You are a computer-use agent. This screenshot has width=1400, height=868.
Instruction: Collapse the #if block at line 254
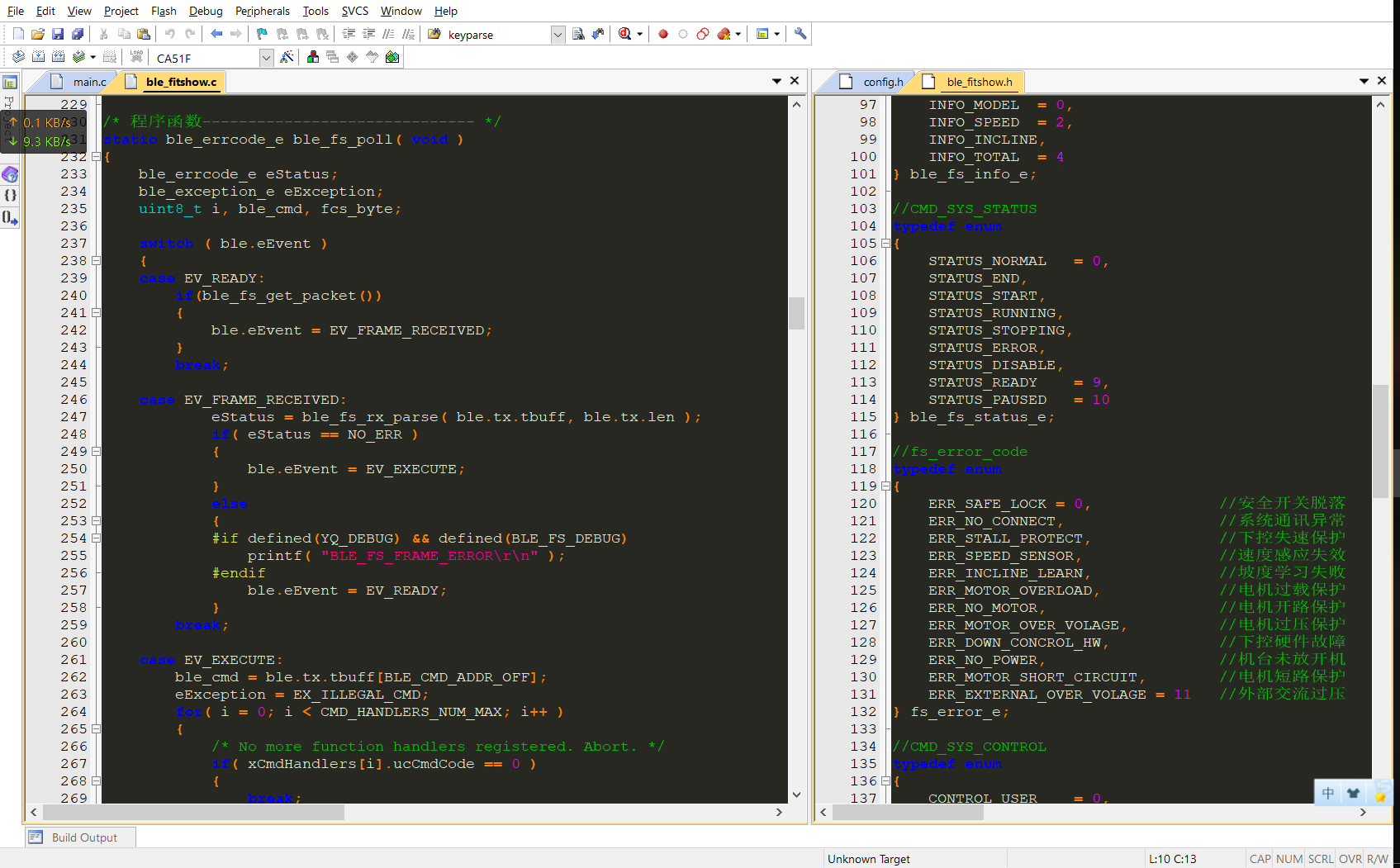coord(96,538)
